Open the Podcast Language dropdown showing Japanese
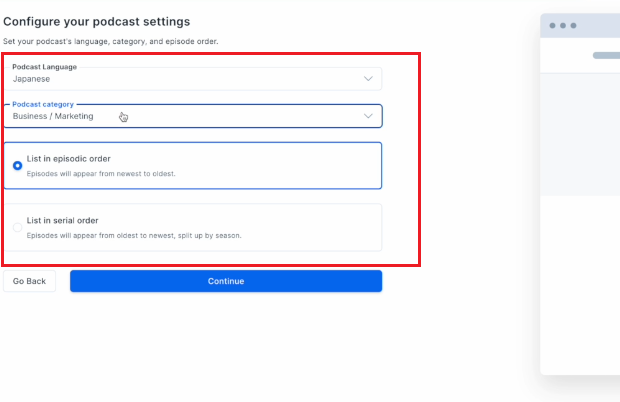The width and height of the screenshot is (620, 402). point(193,79)
